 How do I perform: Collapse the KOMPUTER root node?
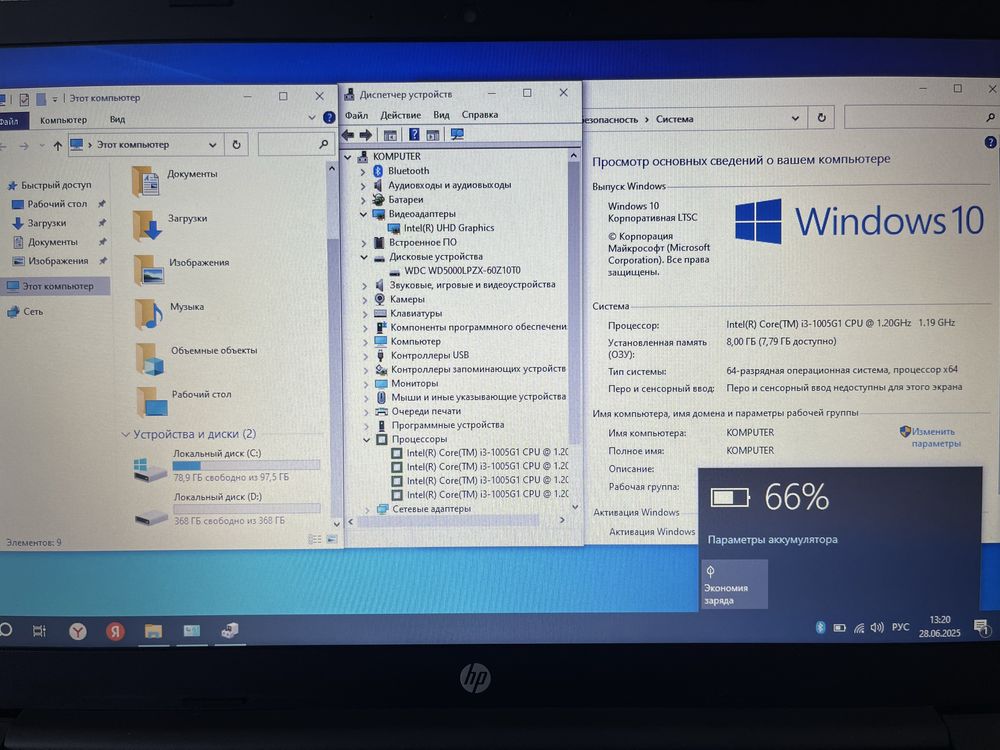[x=348, y=157]
